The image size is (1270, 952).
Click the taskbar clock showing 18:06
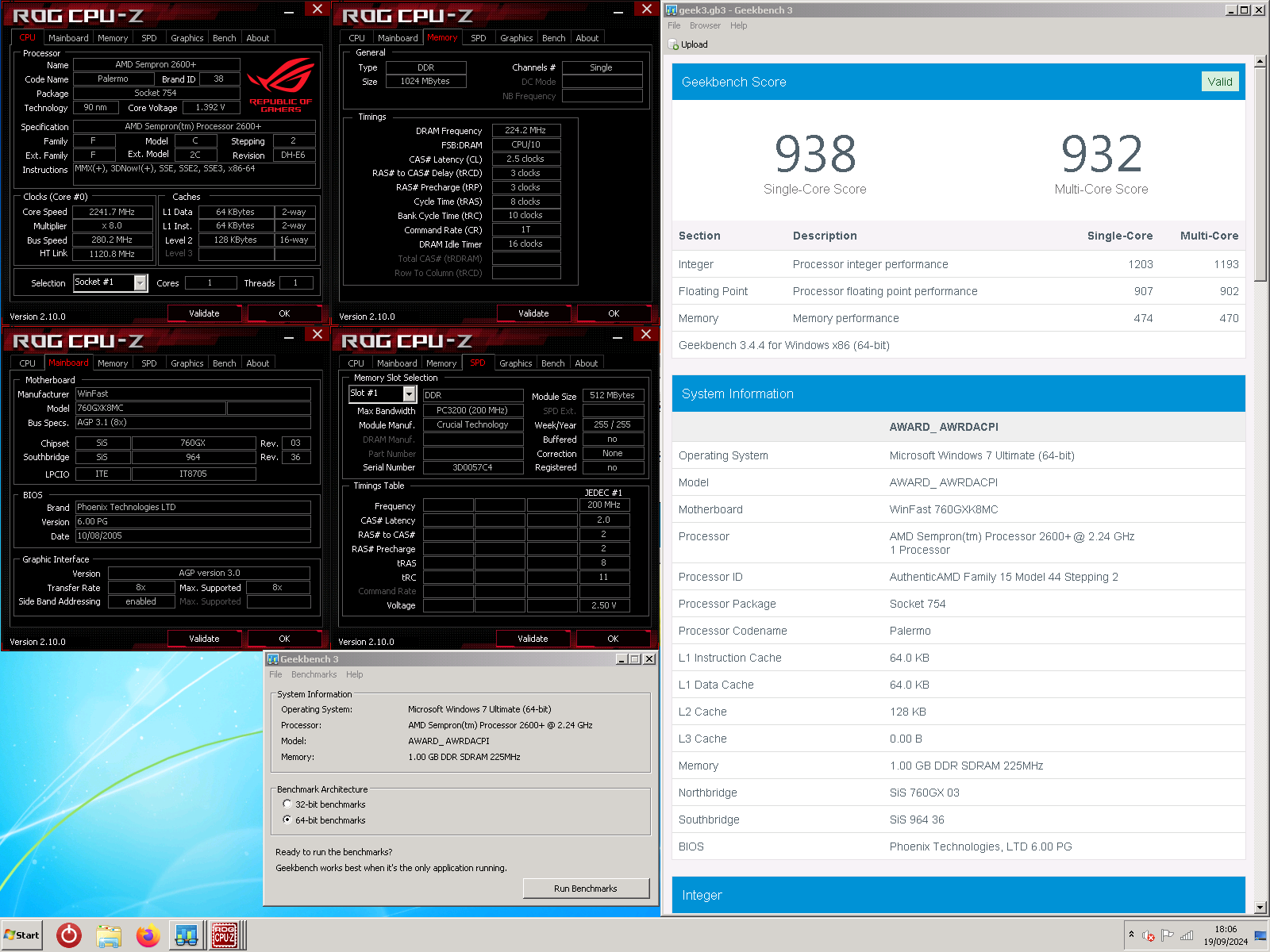pos(1226,935)
